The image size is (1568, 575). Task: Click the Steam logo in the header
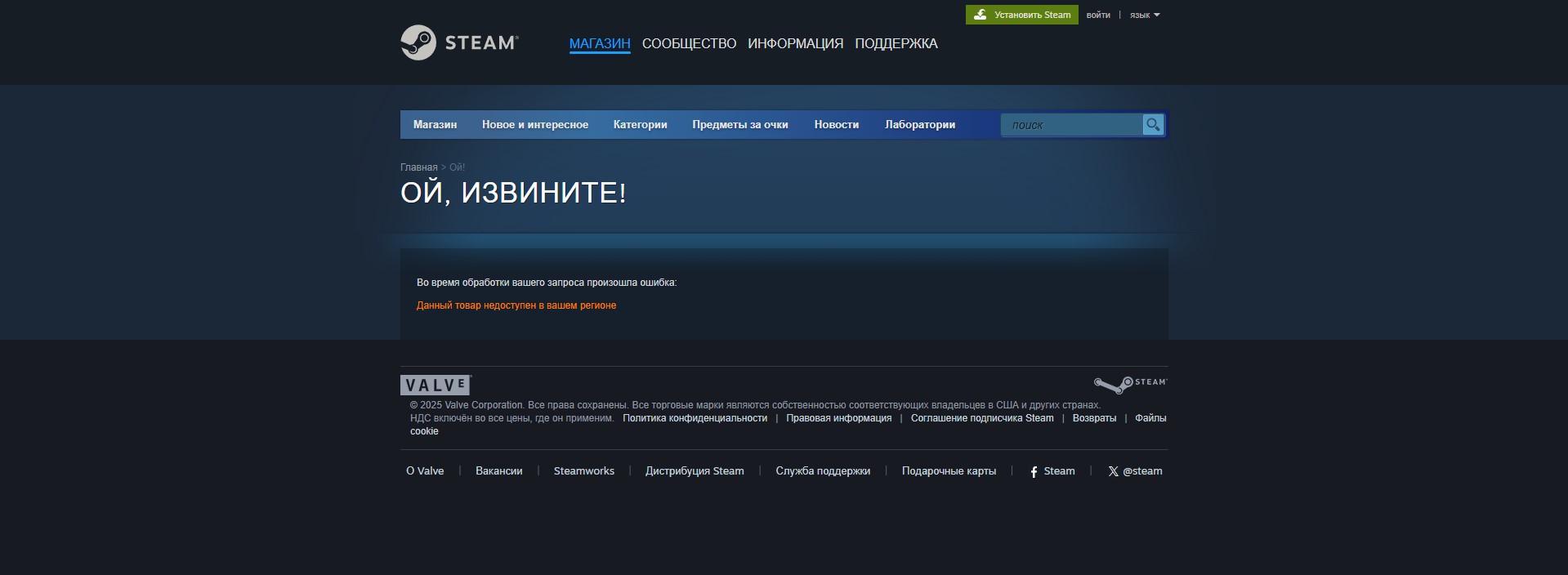point(459,42)
